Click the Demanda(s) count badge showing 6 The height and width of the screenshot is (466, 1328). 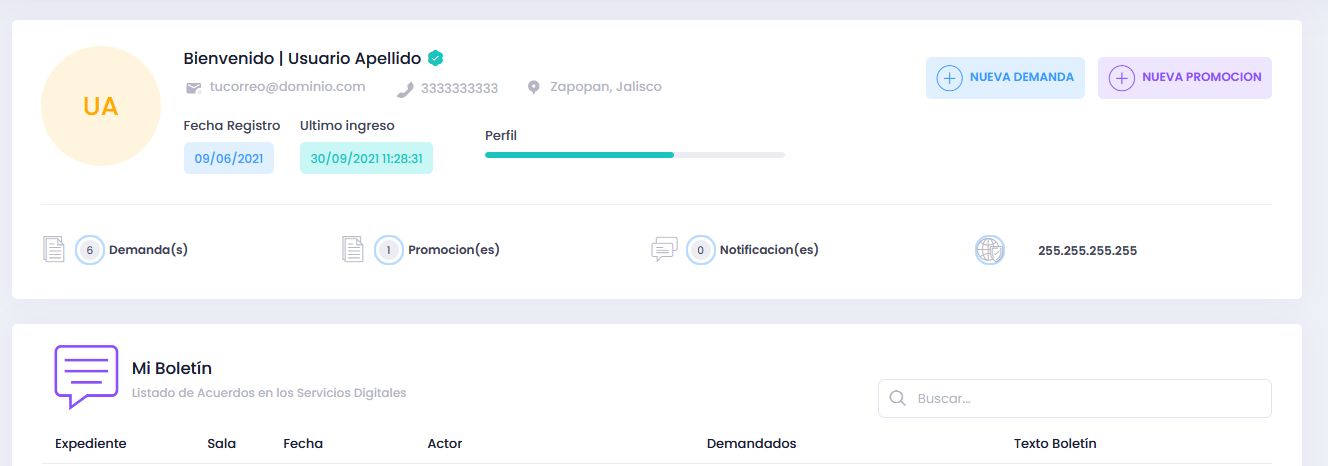(x=90, y=250)
